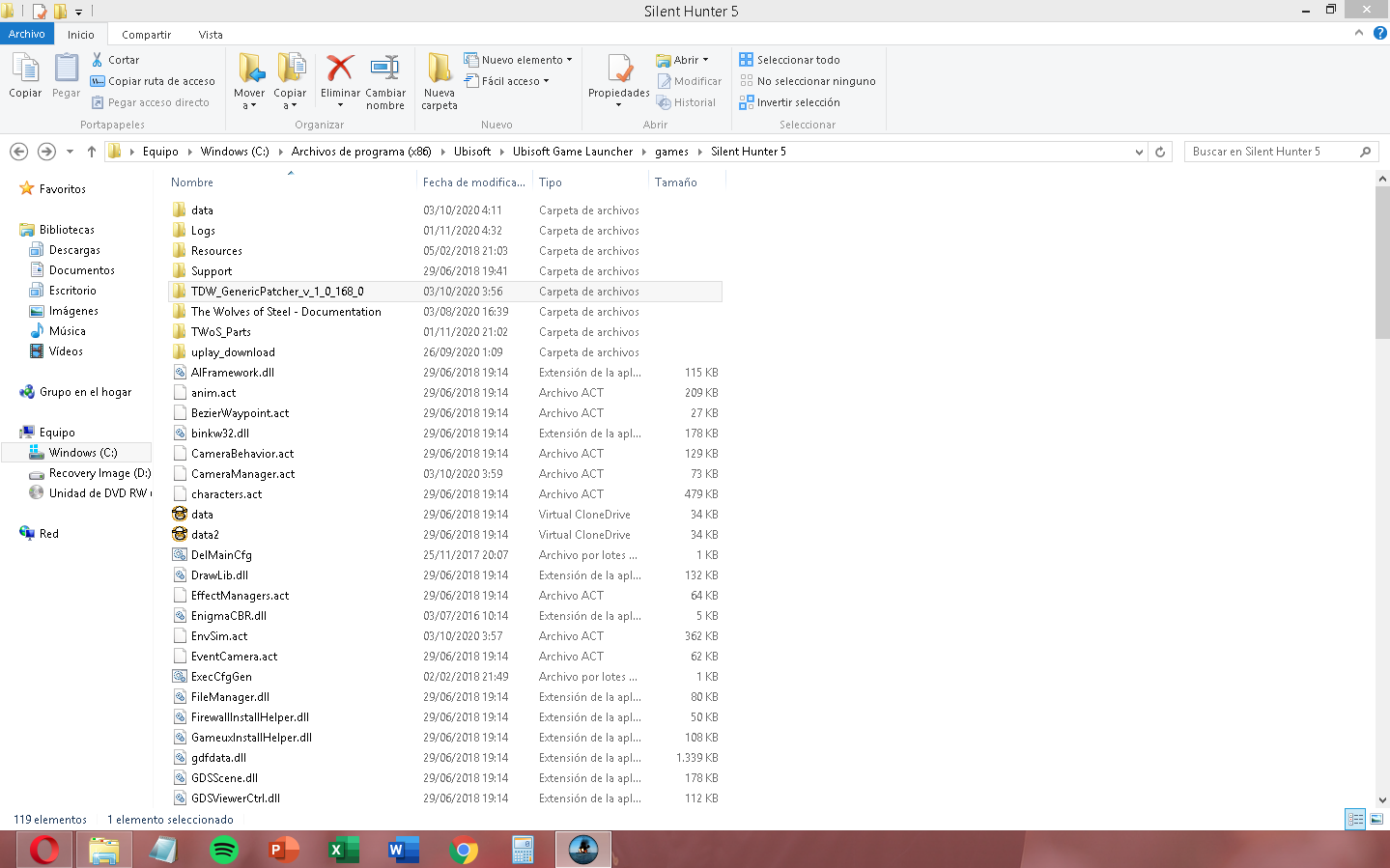Select Red in the navigation pane
Viewport: 1390px width, 868px height.
coord(48,534)
